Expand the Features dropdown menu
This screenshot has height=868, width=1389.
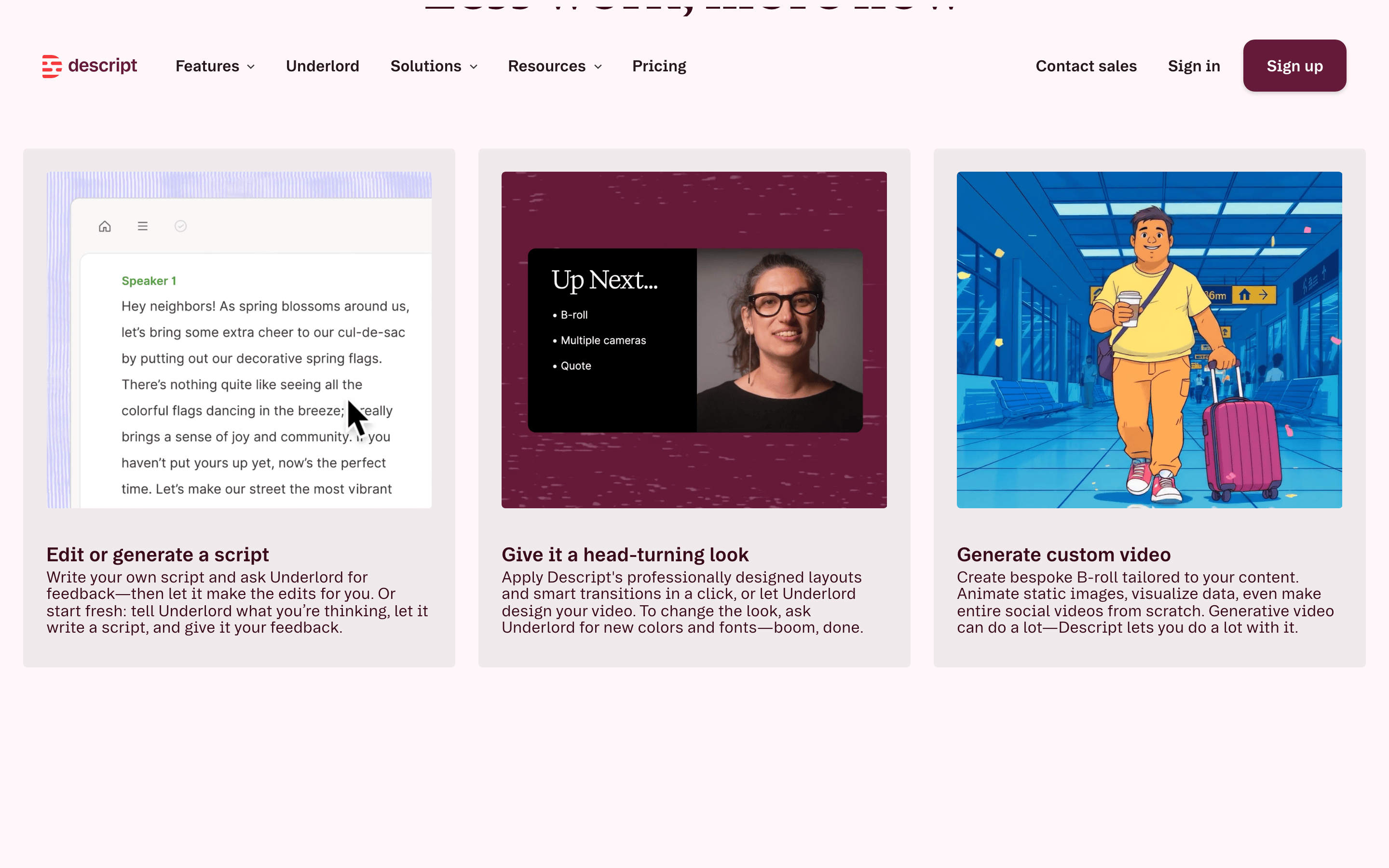click(215, 66)
